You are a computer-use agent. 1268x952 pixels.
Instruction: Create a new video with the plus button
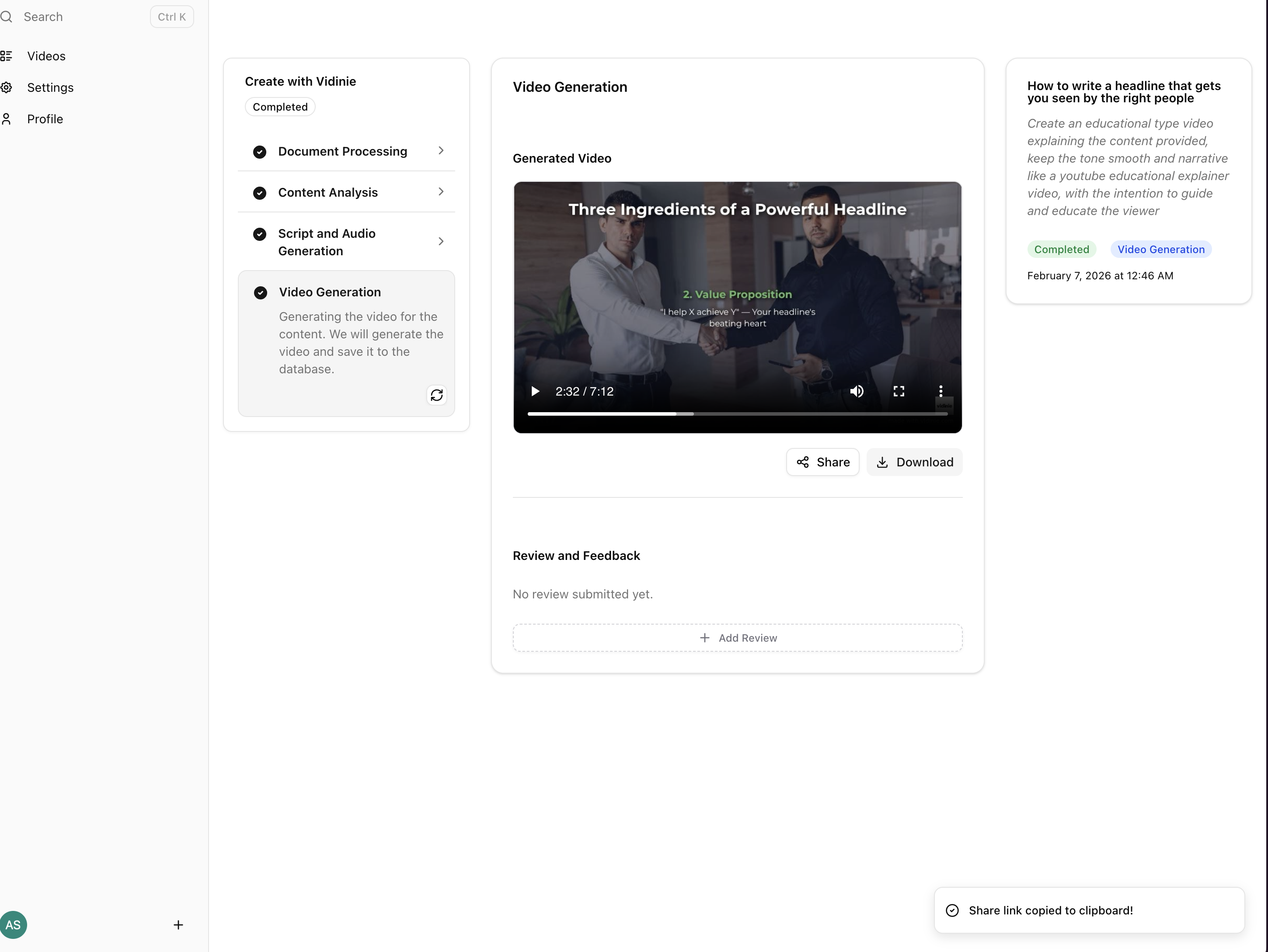coord(178,924)
